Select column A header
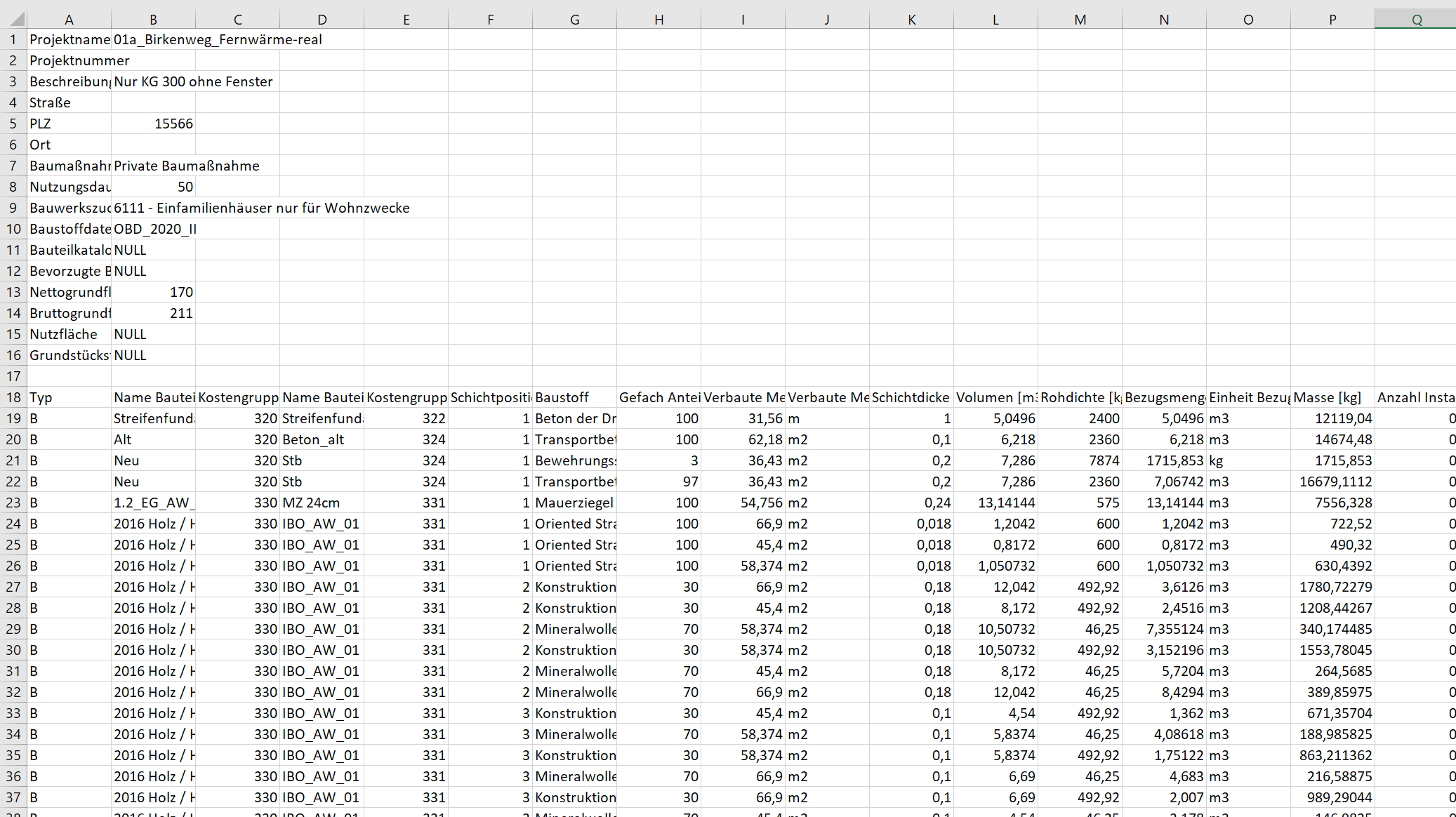The image size is (1456, 817). point(69,19)
